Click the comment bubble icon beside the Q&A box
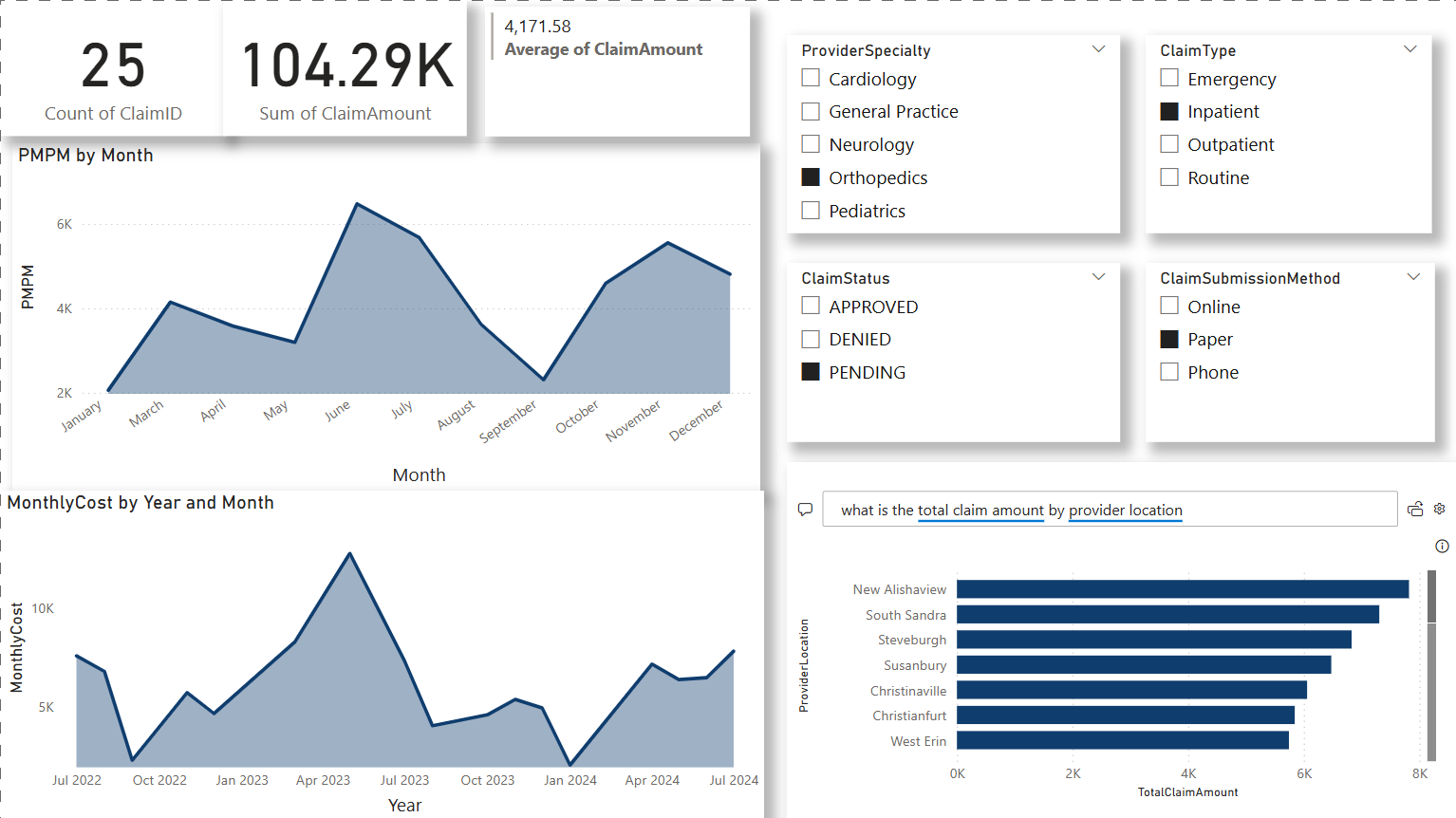Viewport: 1456px width, 818px height. tap(805, 509)
